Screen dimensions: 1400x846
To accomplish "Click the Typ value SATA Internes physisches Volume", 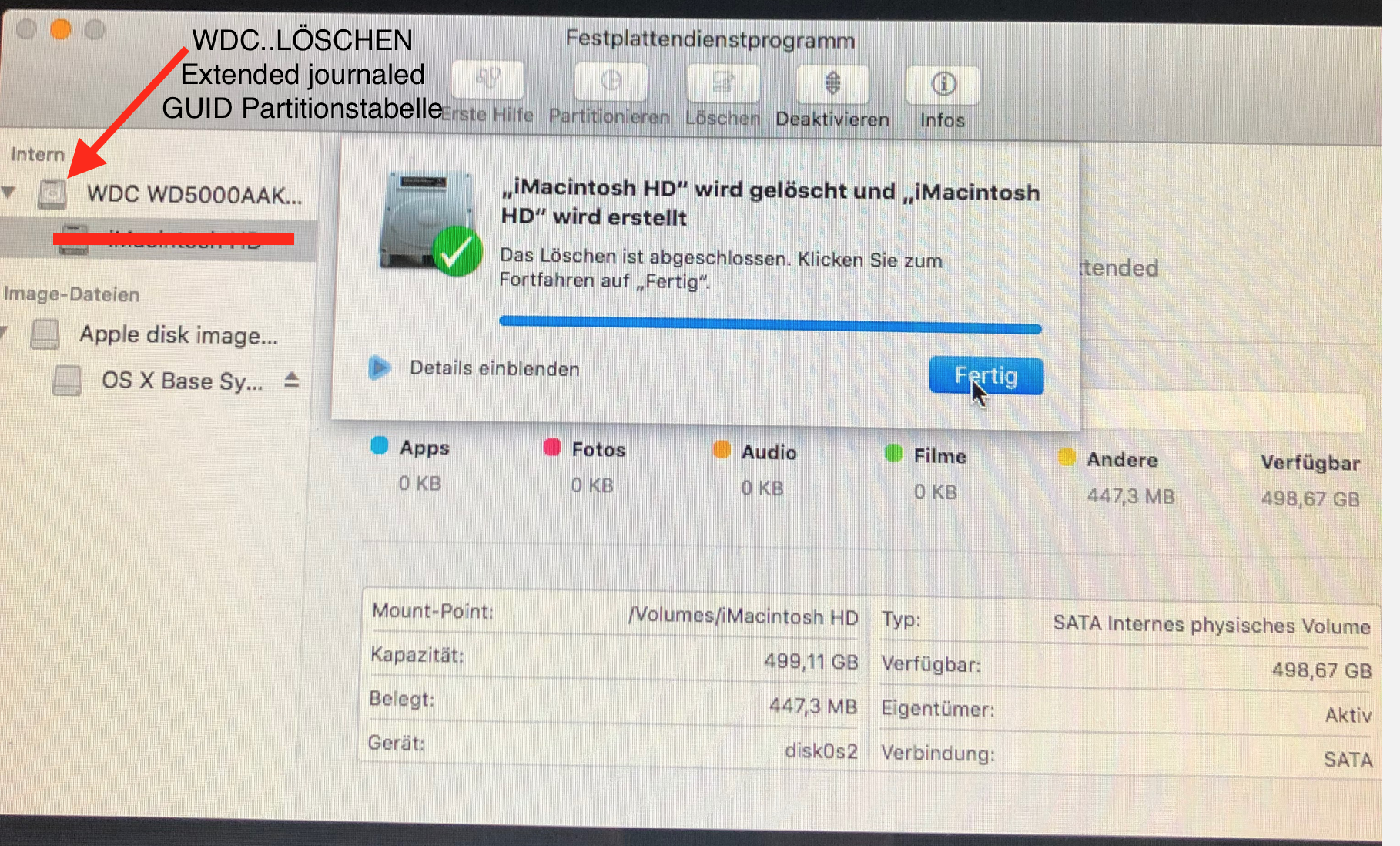I will click(x=1212, y=624).
